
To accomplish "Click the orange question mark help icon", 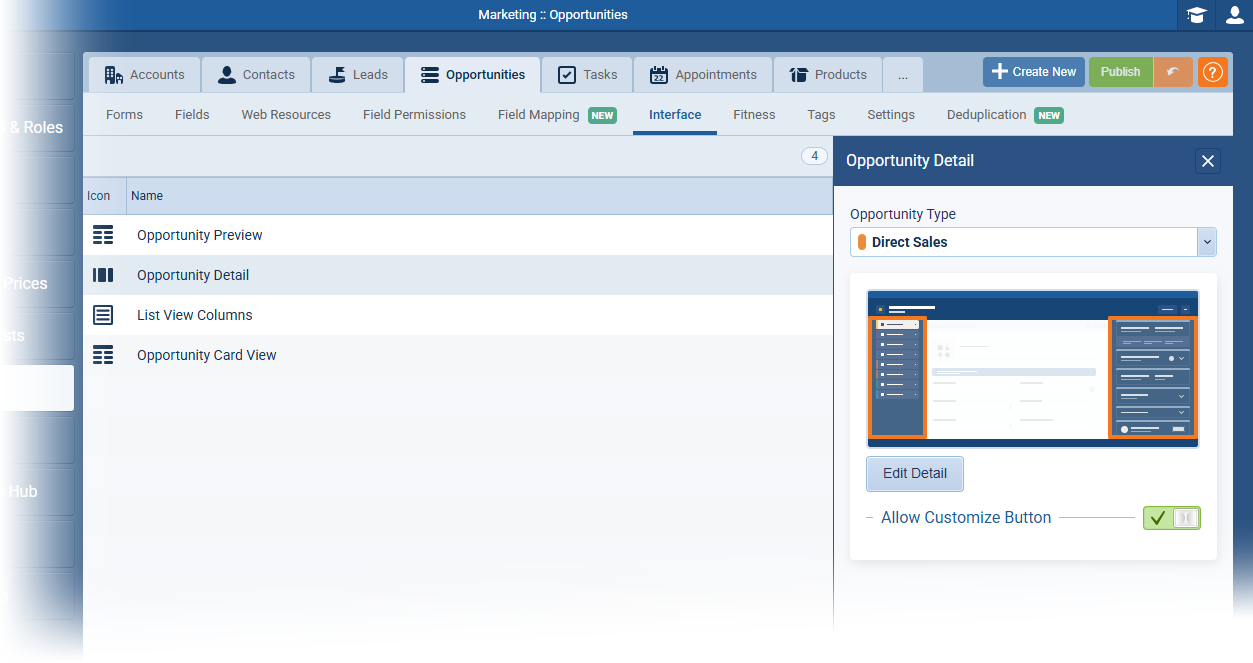I will pos(1212,72).
